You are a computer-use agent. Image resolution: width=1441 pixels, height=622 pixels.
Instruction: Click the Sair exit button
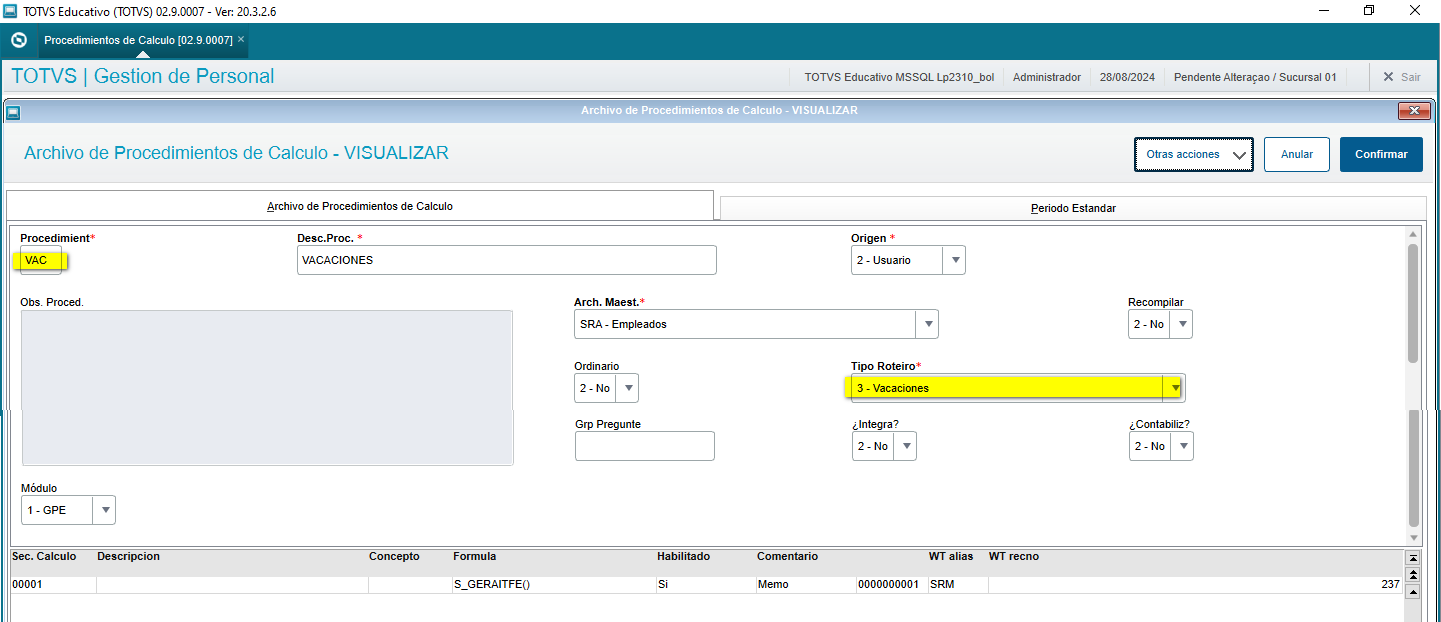(x=1401, y=77)
